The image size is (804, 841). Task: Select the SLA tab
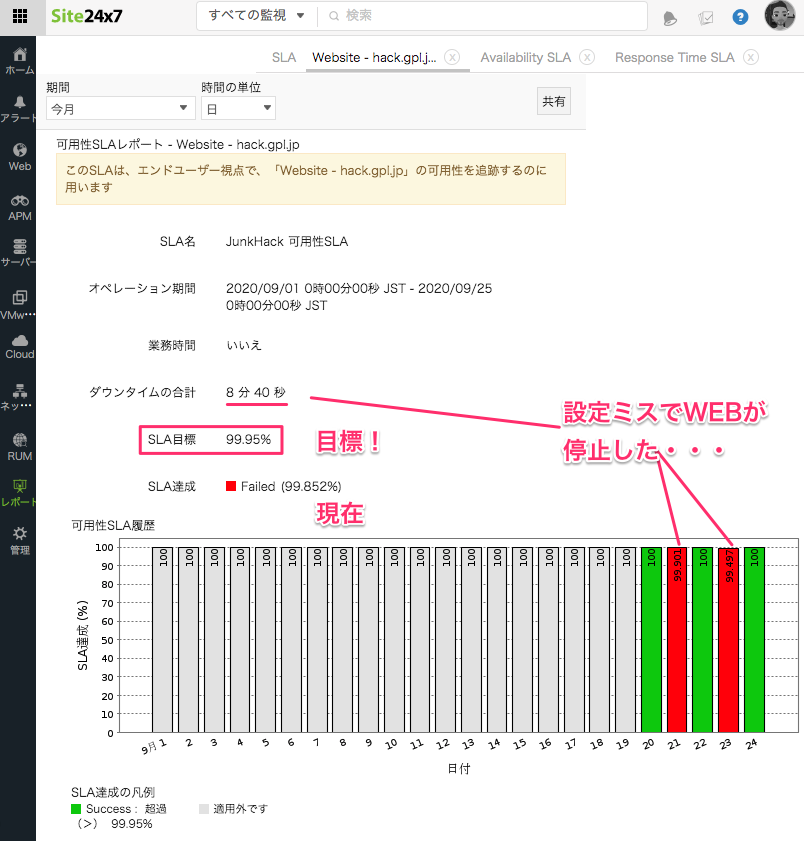[x=284, y=58]
